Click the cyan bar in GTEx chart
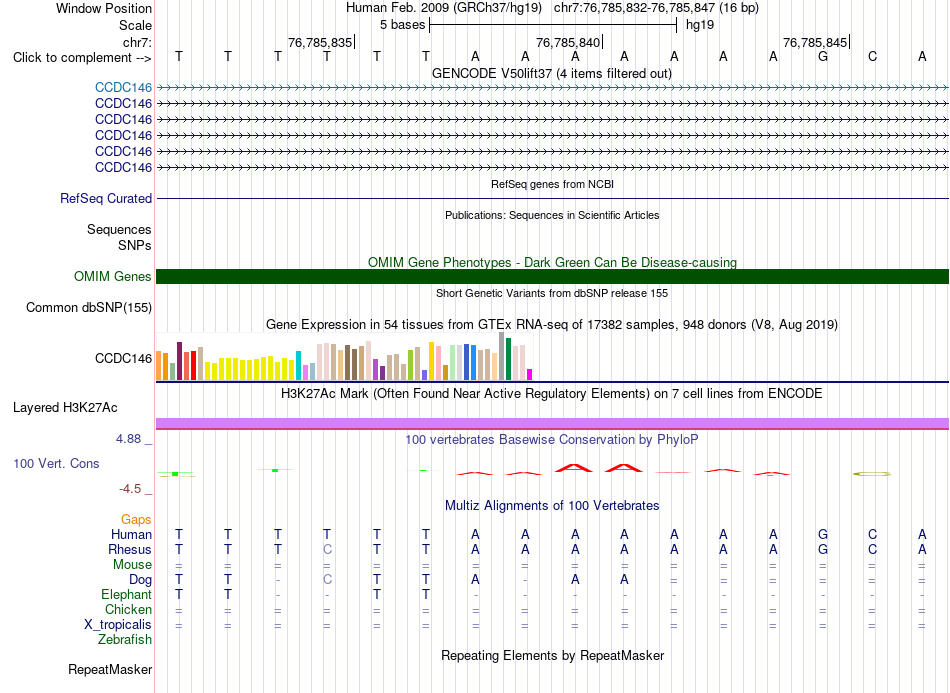Viewport: 950px width, 693px height. pos(298,365)
